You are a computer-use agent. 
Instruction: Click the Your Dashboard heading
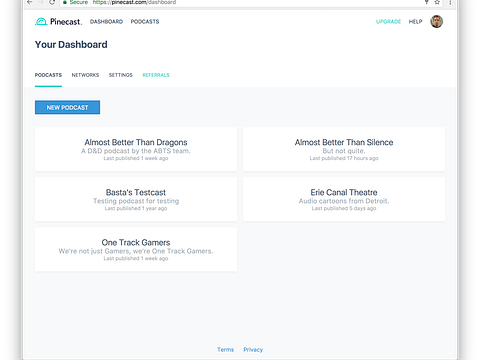pyautogui.click(x=71, y=45)
